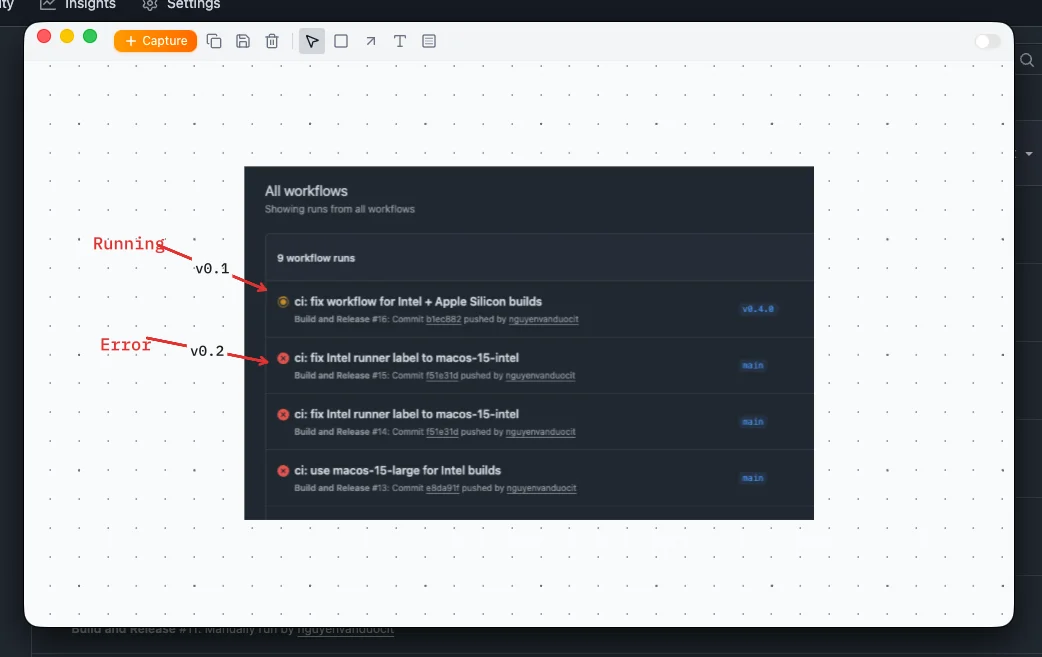This screenshot has width=1042, height=657.
Task: Click the running status icon on workflow #16
Action: [283, 301]
